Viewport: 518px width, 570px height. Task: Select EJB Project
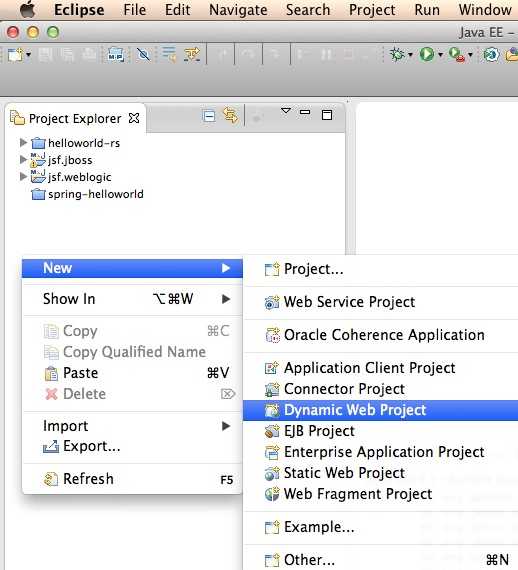pyautogui.click(x=381, y=431)
